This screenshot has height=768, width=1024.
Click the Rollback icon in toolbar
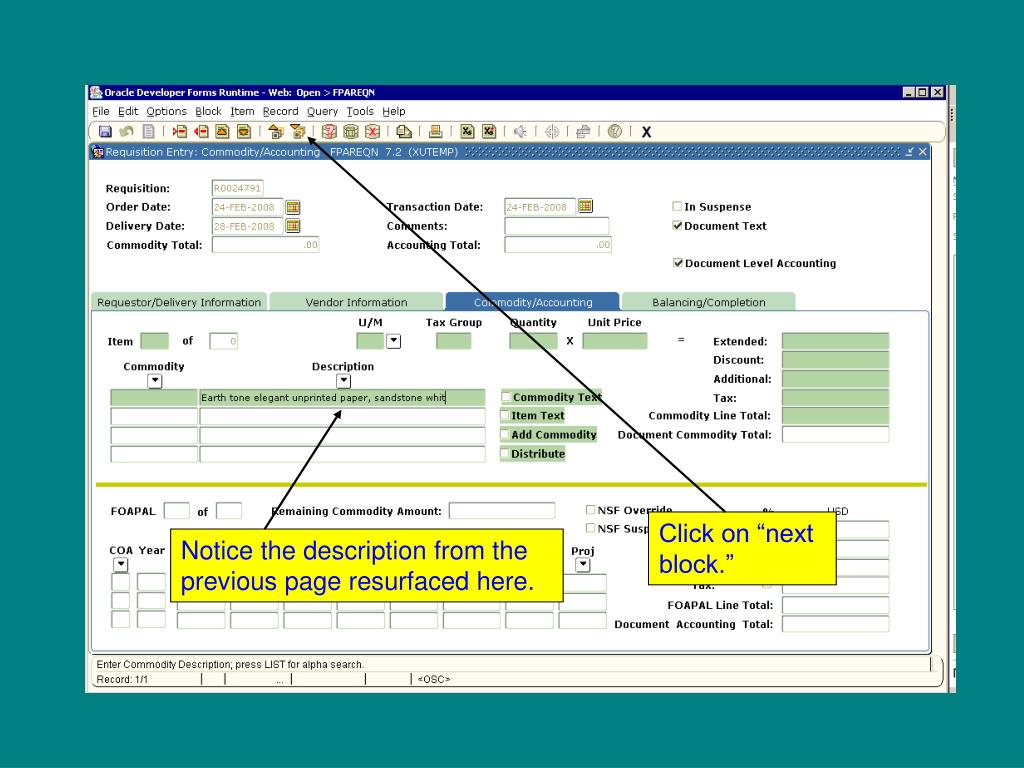point(126,131)
